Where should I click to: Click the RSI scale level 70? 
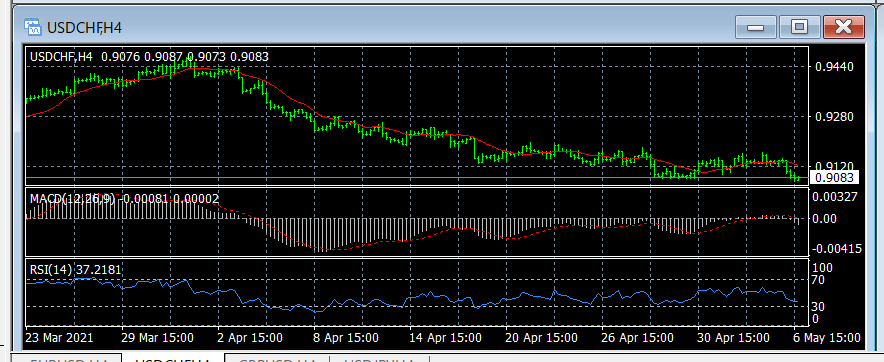818,280
